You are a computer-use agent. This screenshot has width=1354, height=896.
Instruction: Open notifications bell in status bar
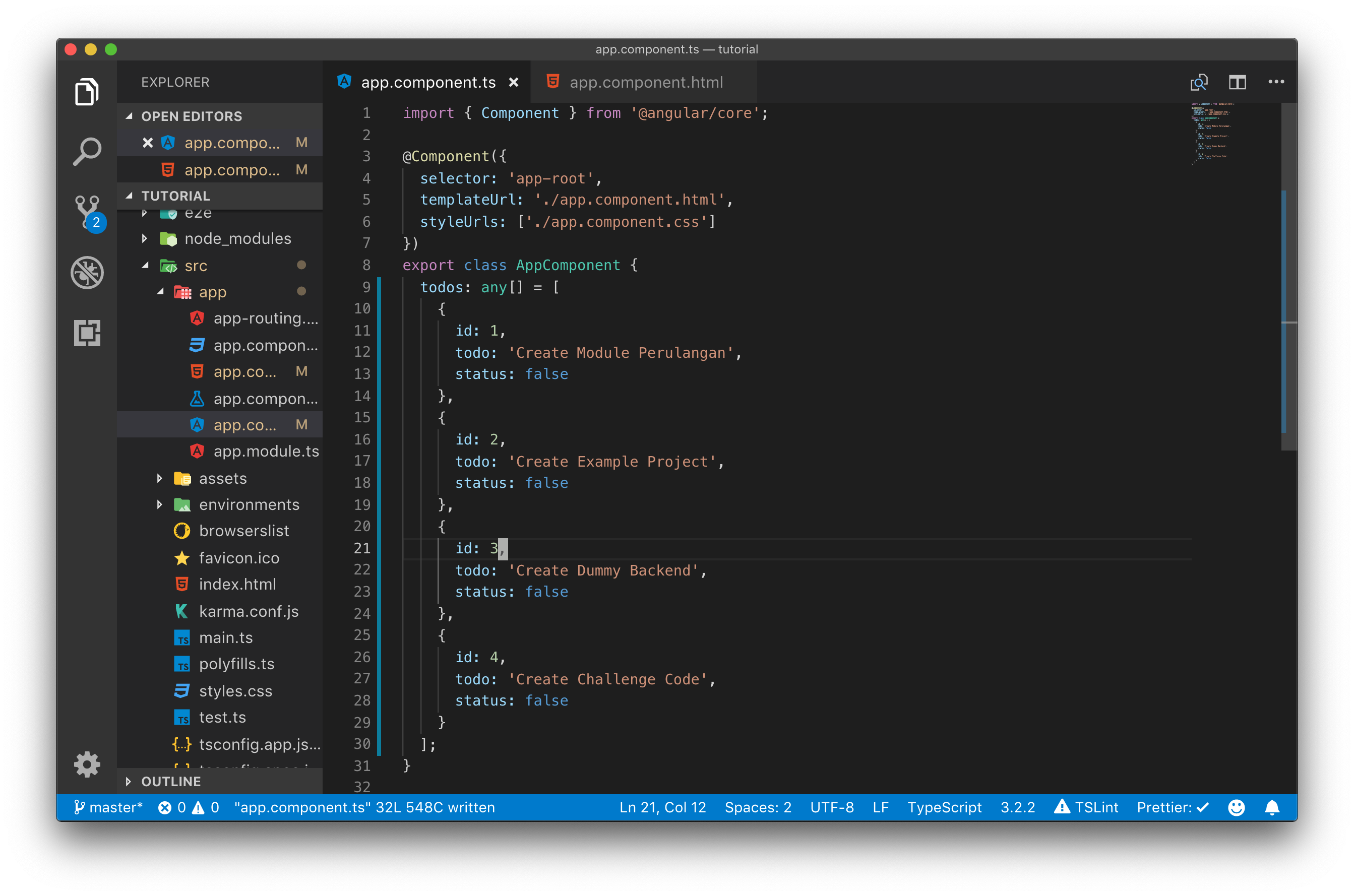click(1271, 807)
